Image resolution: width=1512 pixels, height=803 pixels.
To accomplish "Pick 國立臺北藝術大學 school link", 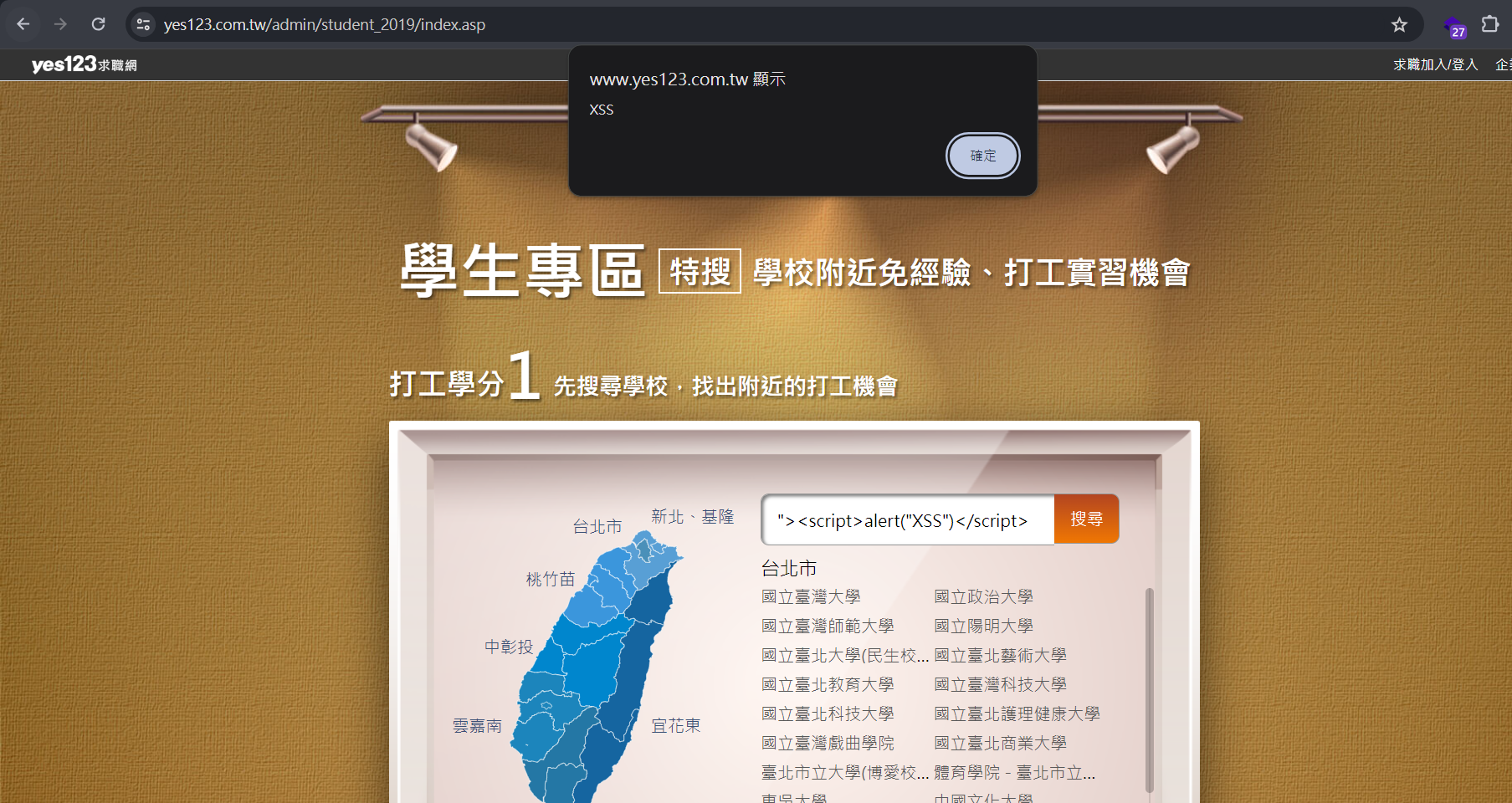I will 1000,655.
